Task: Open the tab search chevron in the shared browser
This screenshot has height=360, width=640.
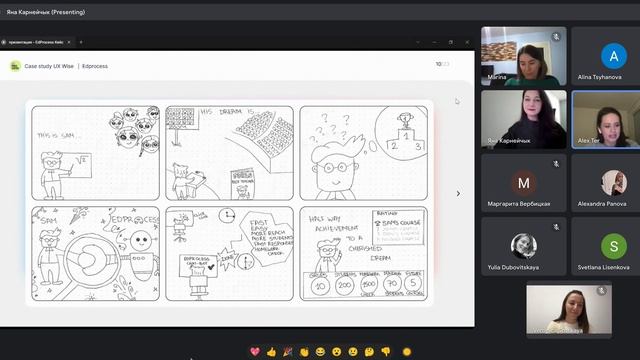Action: click(x=418, y=42)
